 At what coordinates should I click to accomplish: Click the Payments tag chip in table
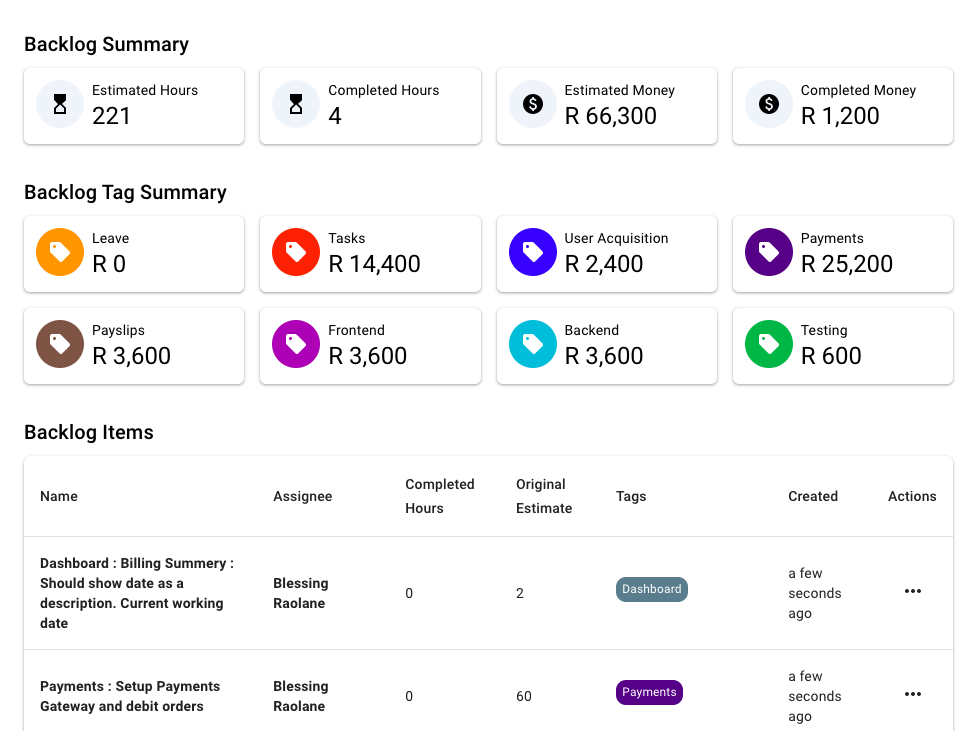pos(649,692)
